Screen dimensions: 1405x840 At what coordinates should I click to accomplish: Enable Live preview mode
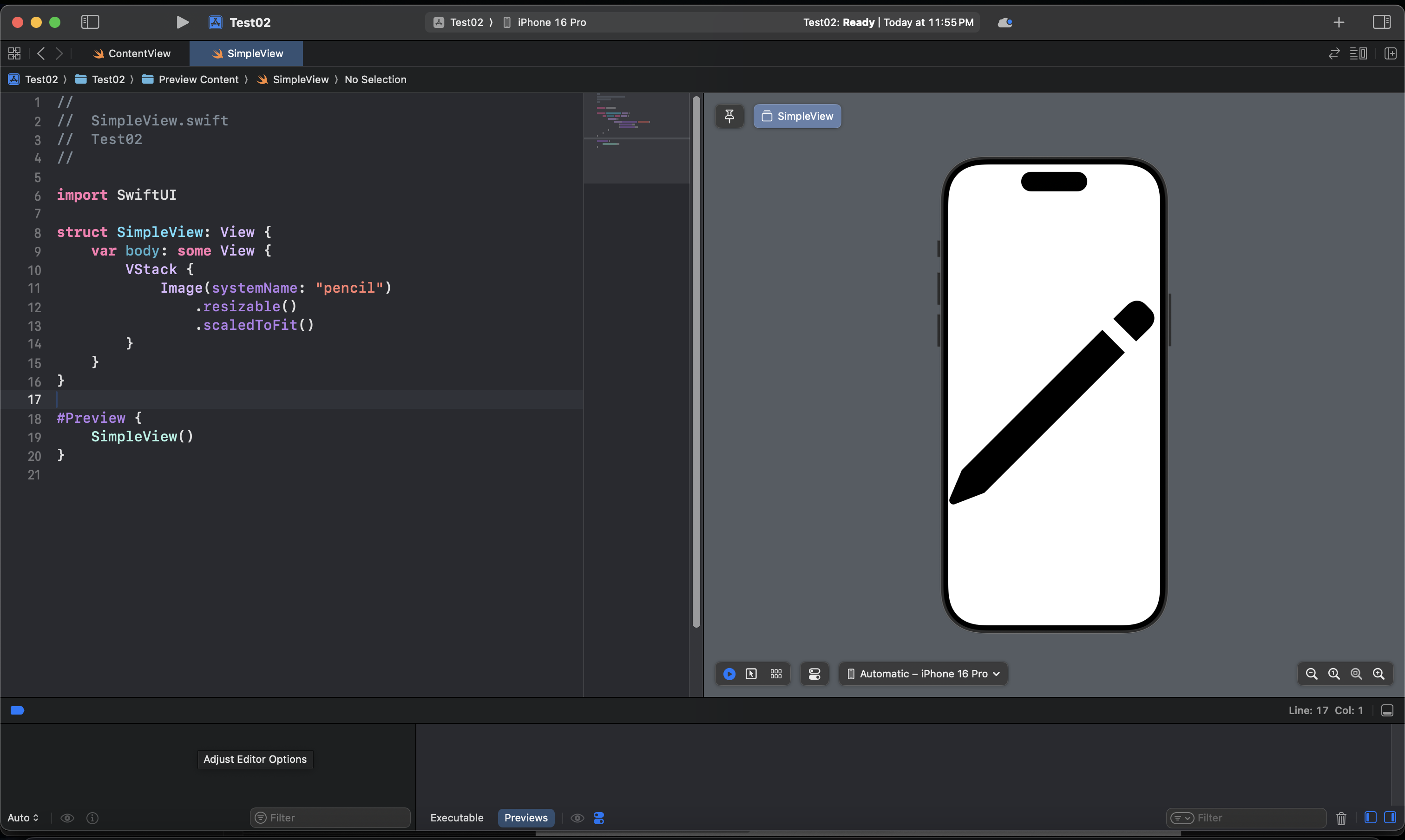coord(729,674)
